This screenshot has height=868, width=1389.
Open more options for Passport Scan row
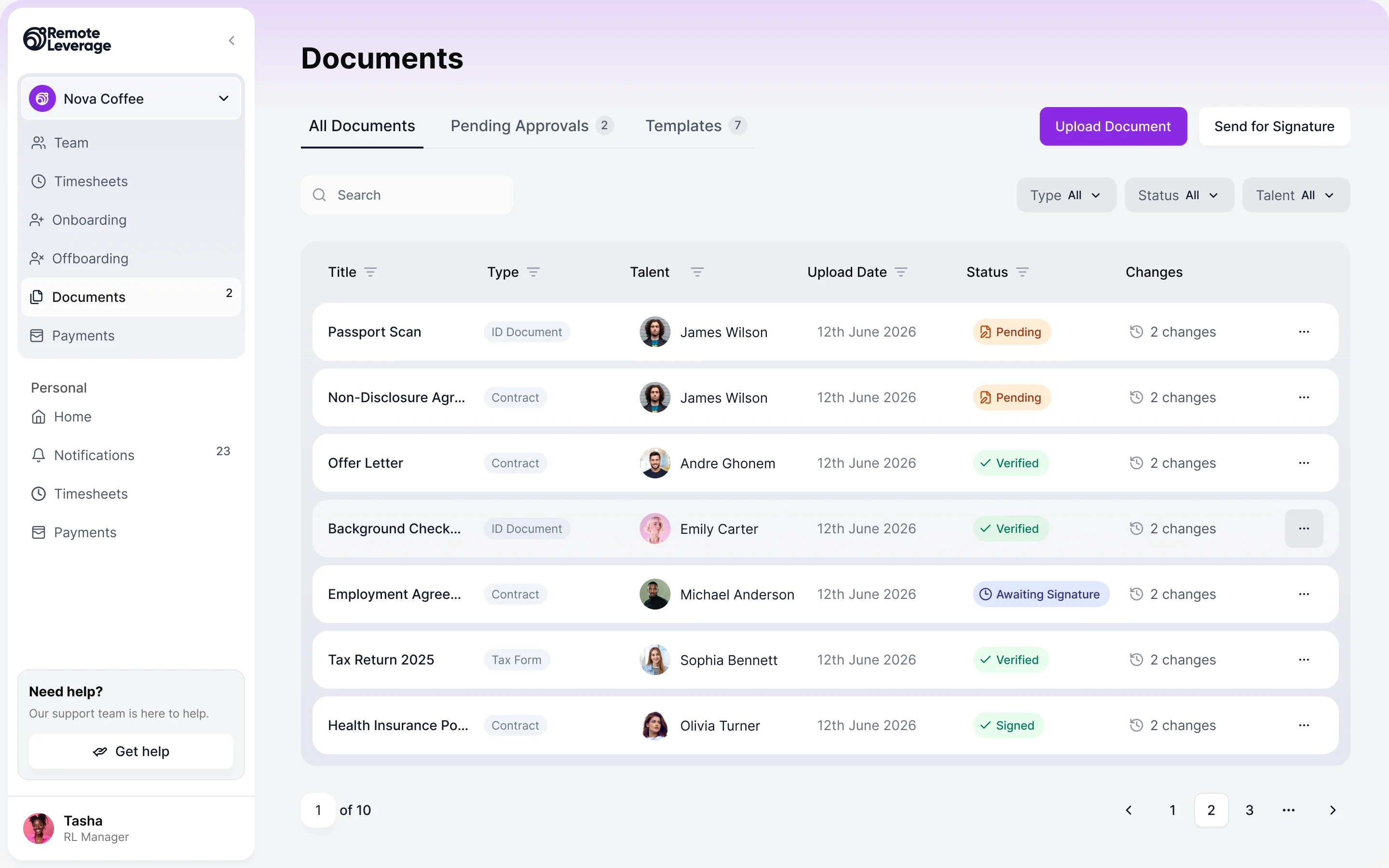(1304, 332)
